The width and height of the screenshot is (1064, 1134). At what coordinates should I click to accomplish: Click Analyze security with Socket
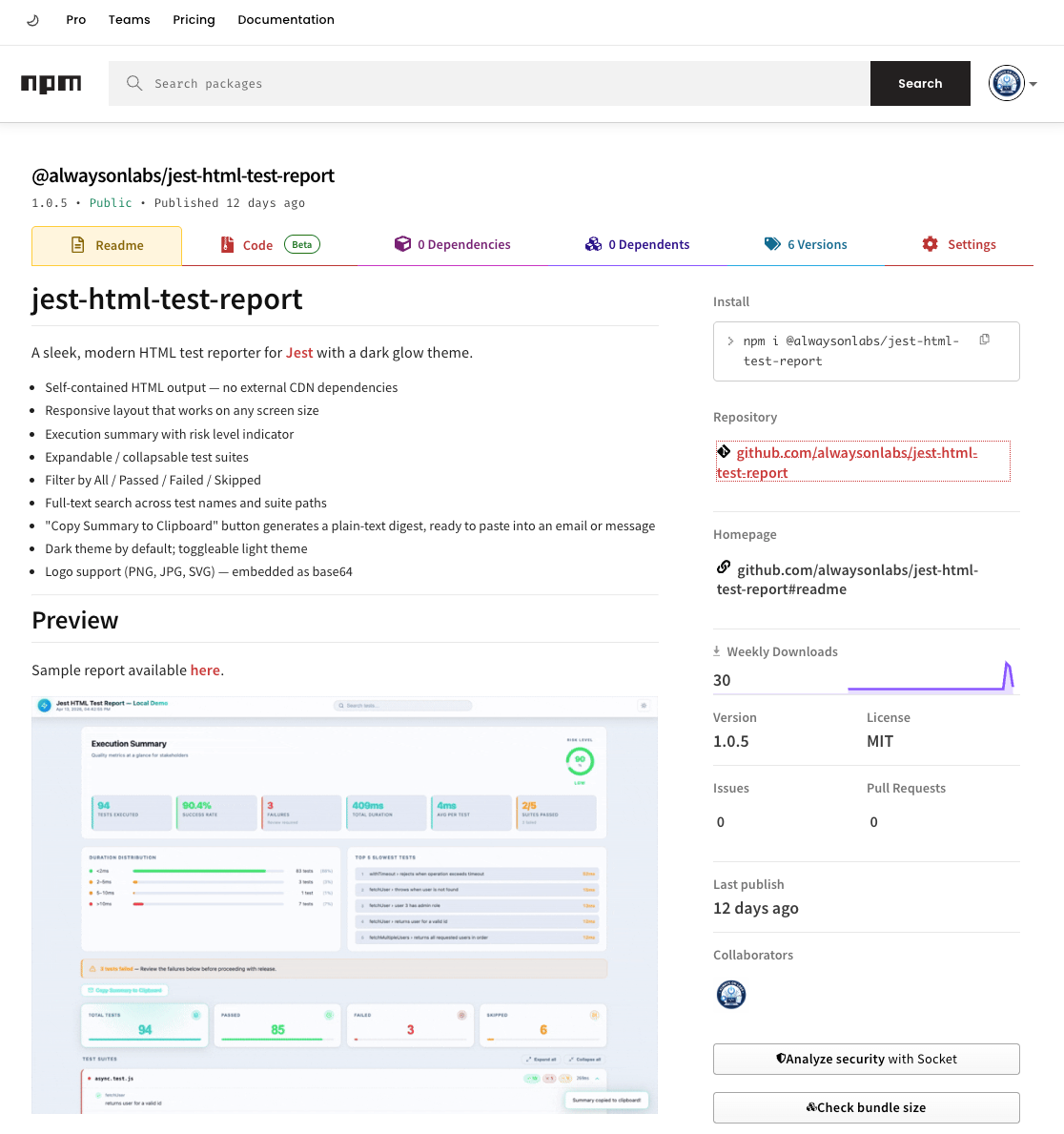point(867,1060)
